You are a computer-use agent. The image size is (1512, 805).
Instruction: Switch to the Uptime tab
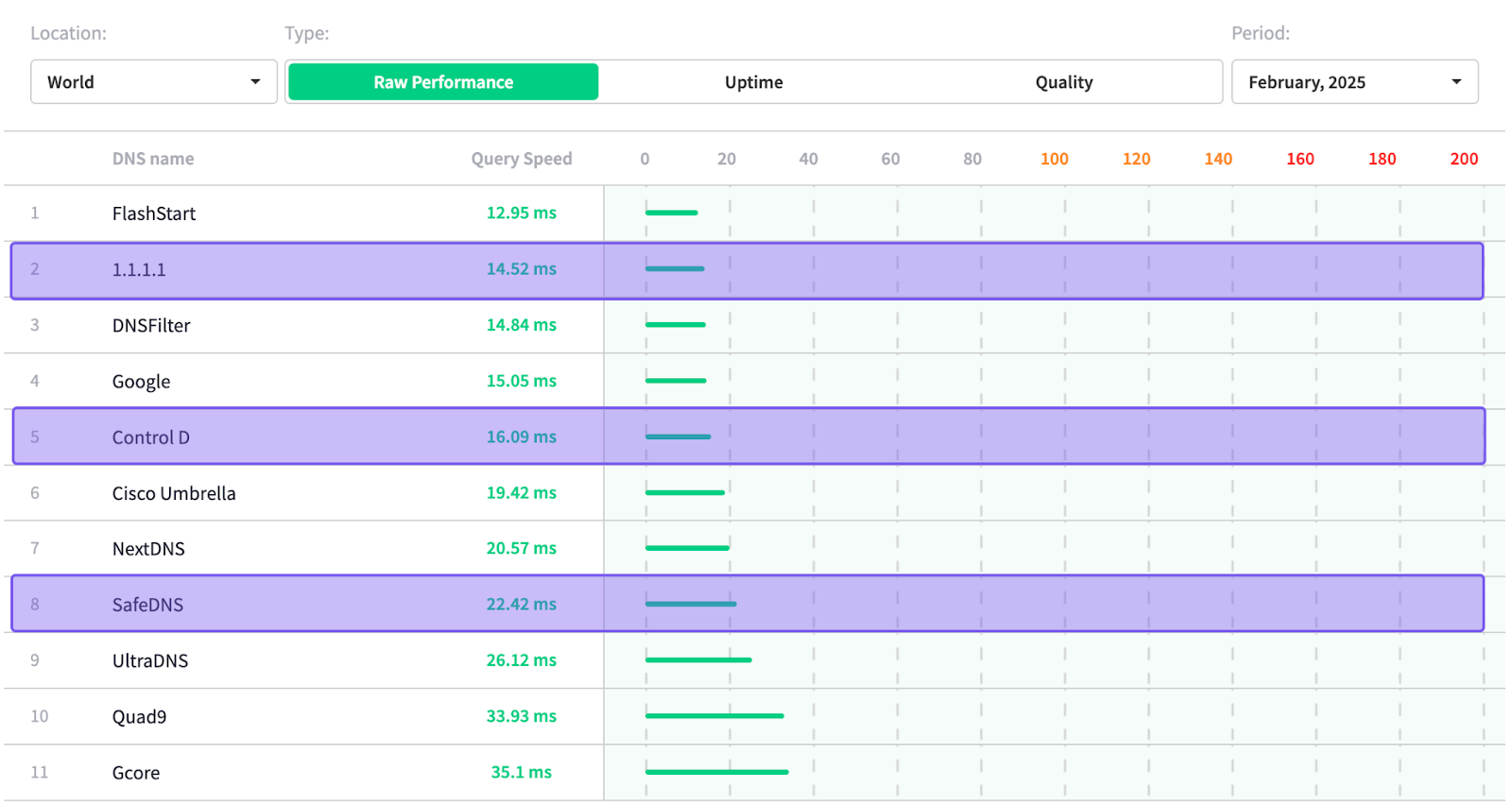(x=754, y=82)
